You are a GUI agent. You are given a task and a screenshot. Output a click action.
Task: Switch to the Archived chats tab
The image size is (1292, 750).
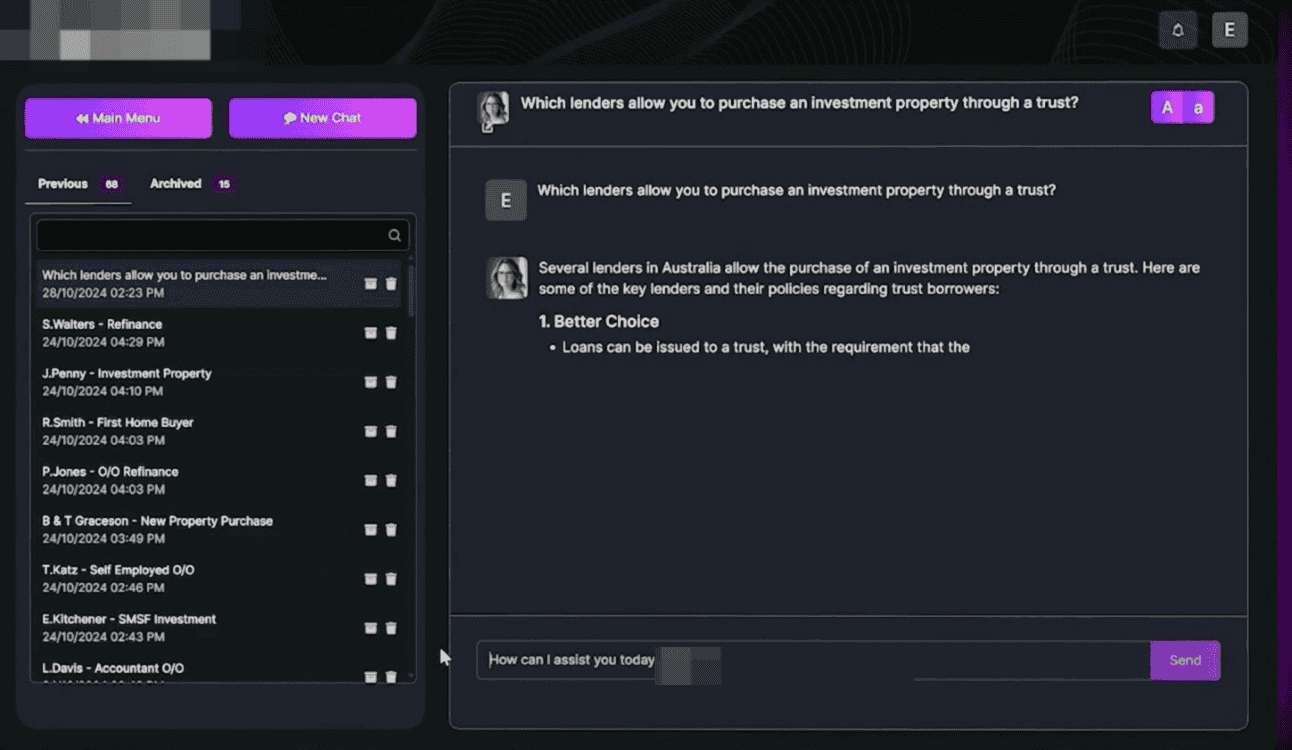[x=176, y=184]
